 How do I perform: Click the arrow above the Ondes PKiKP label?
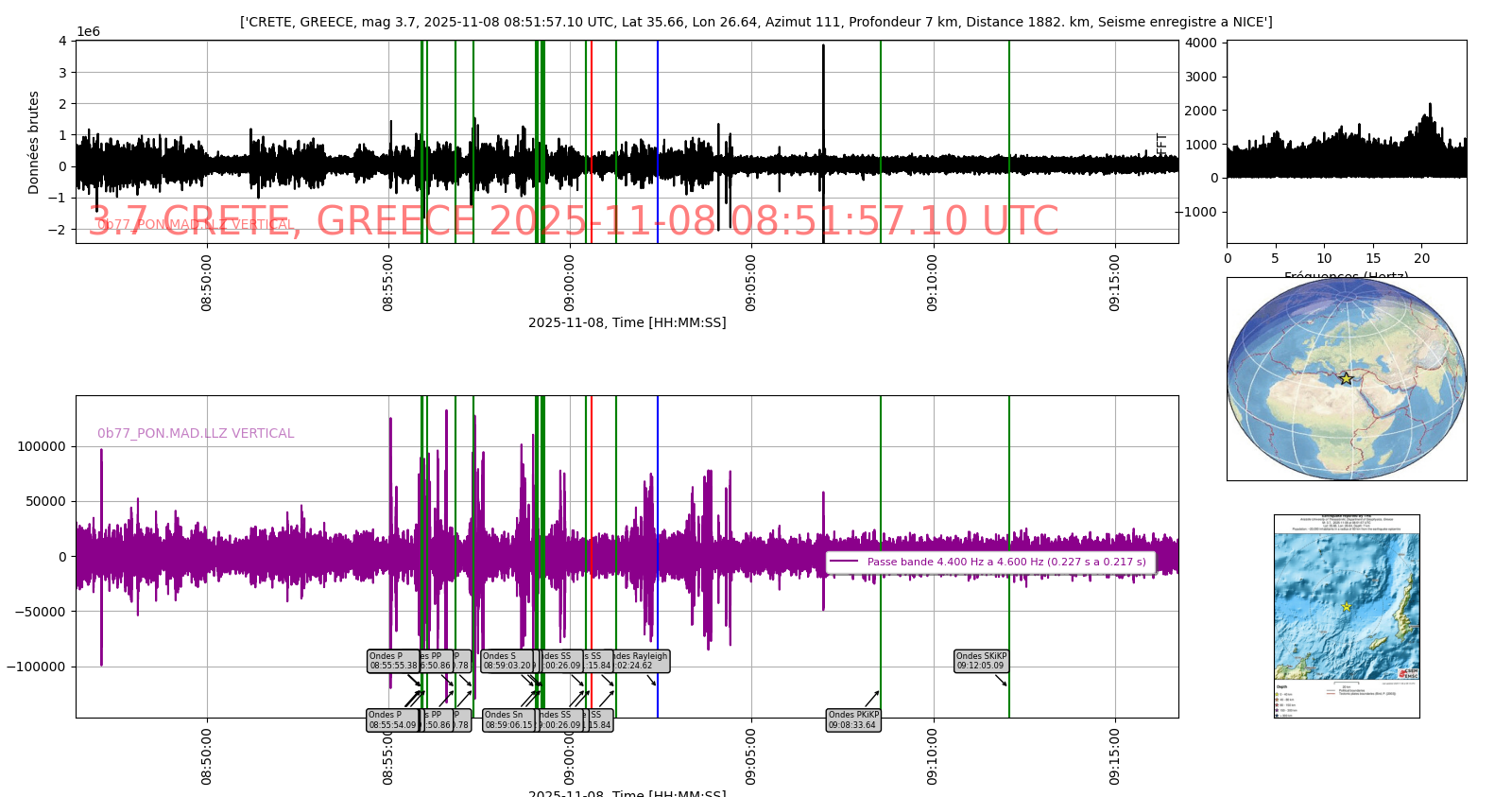click(x=870, y=699)
